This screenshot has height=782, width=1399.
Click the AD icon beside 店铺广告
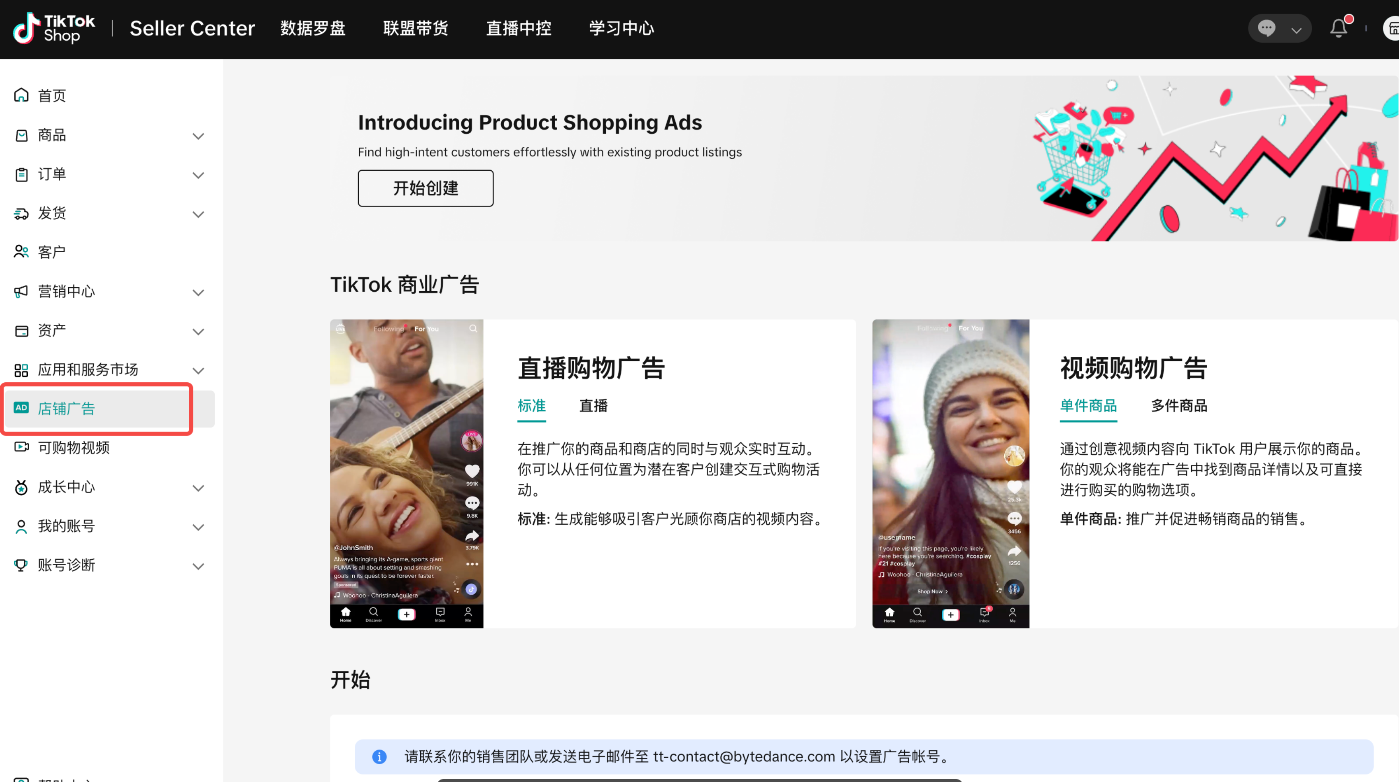pos(21,408)
